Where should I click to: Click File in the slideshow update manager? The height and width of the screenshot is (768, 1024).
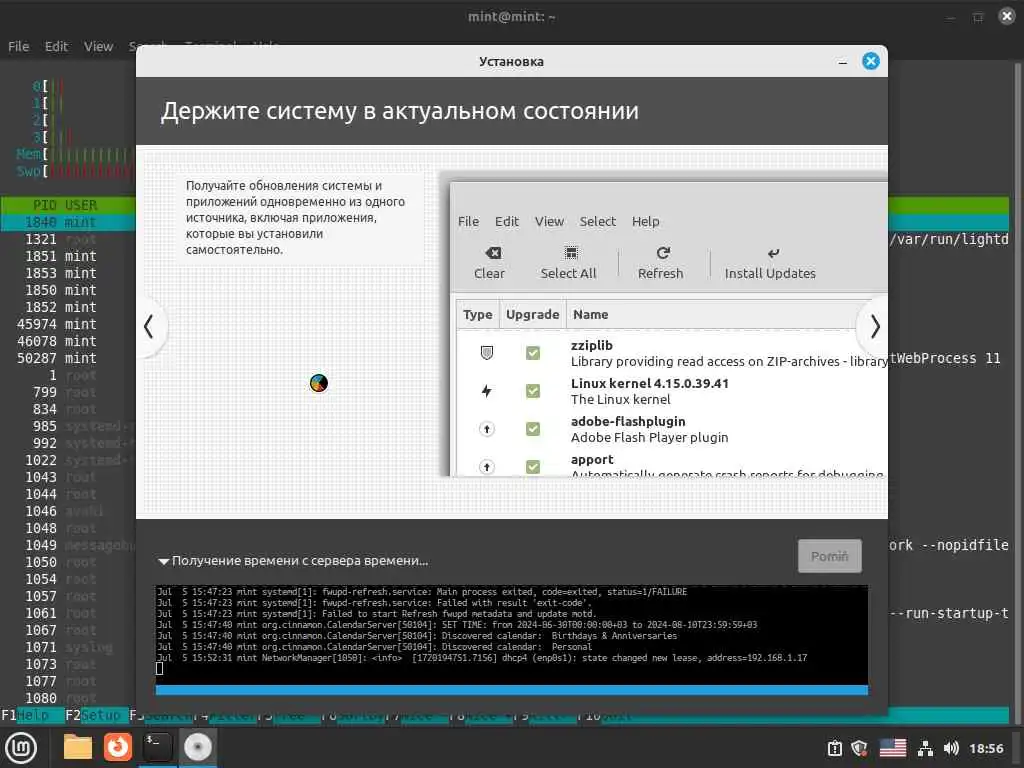click(x=468, y=221)
